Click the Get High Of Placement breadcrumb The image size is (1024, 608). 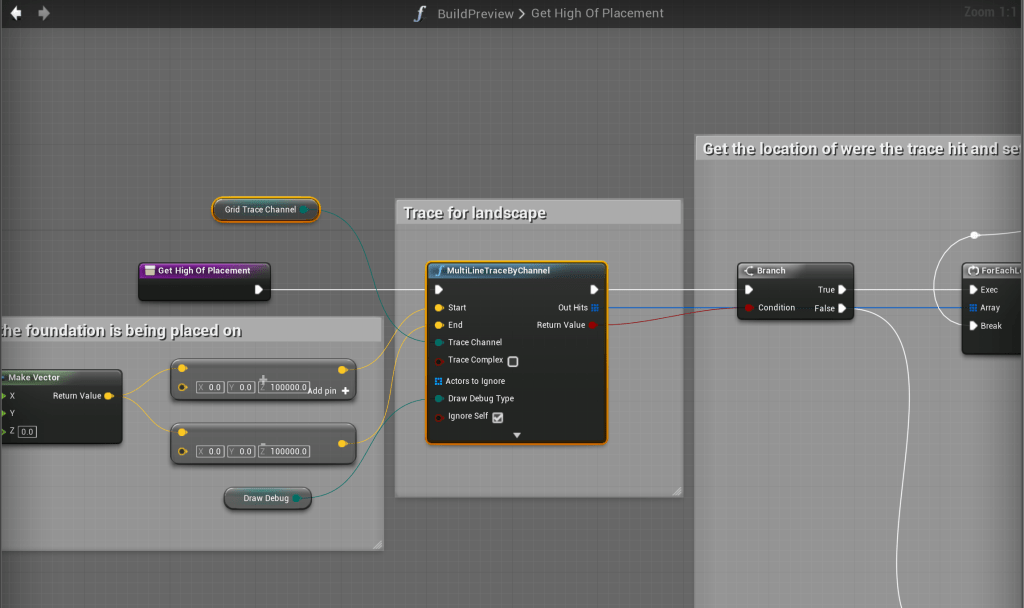597,14
